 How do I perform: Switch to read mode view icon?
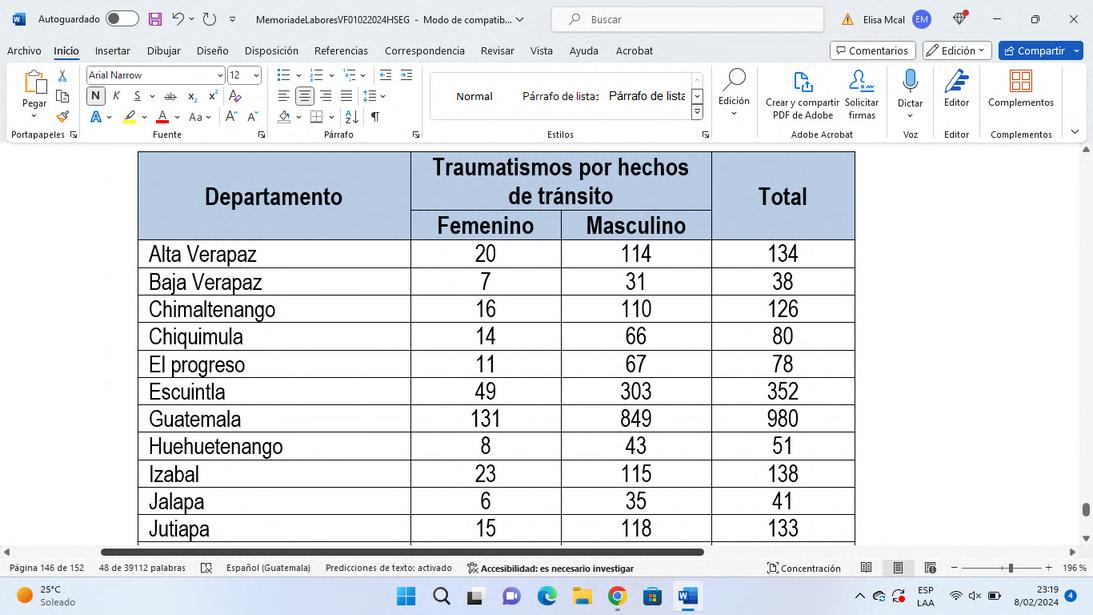point(866,568)
